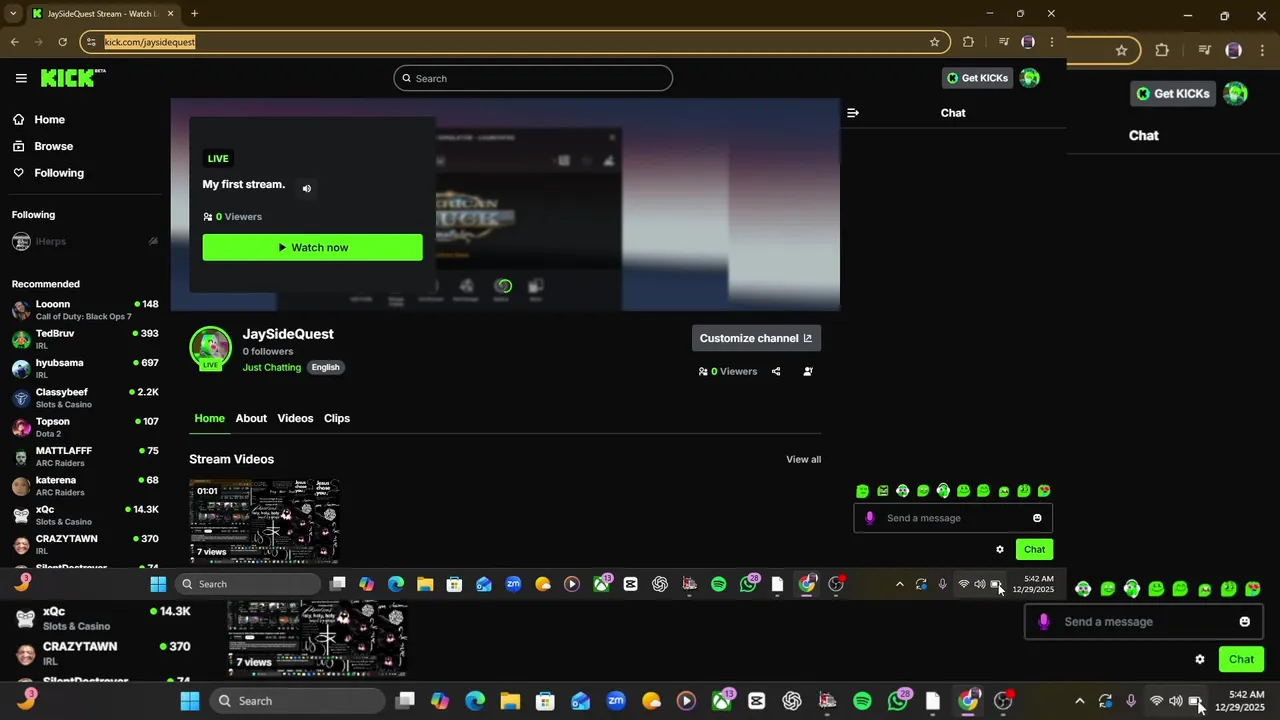The height and width of the screenshot is (720, 1280).
Task: Click the magnified green Chat send button
Action: pos(1241,659)
